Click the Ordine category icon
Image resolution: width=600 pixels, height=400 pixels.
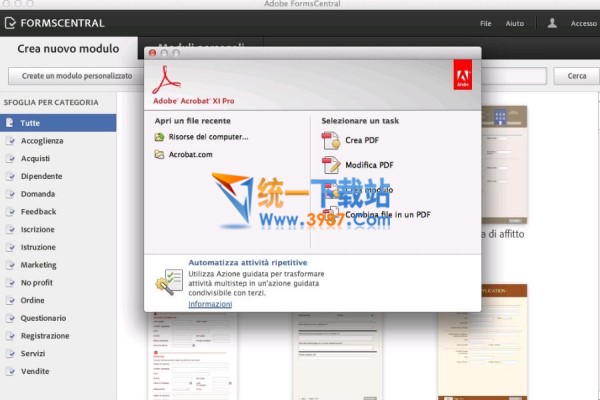(10, 300)
